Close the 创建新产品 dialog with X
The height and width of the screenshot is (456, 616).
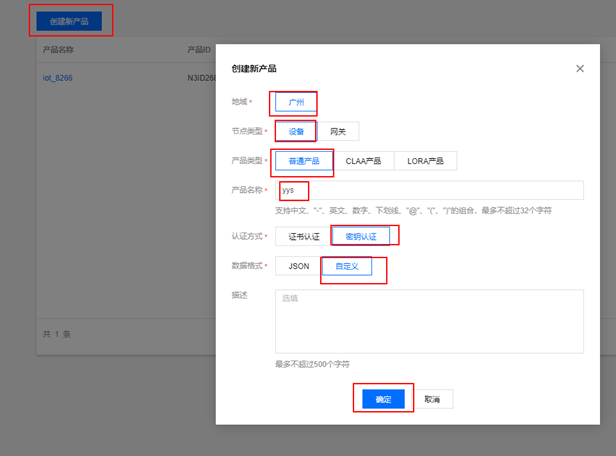(x=580, y=69)
